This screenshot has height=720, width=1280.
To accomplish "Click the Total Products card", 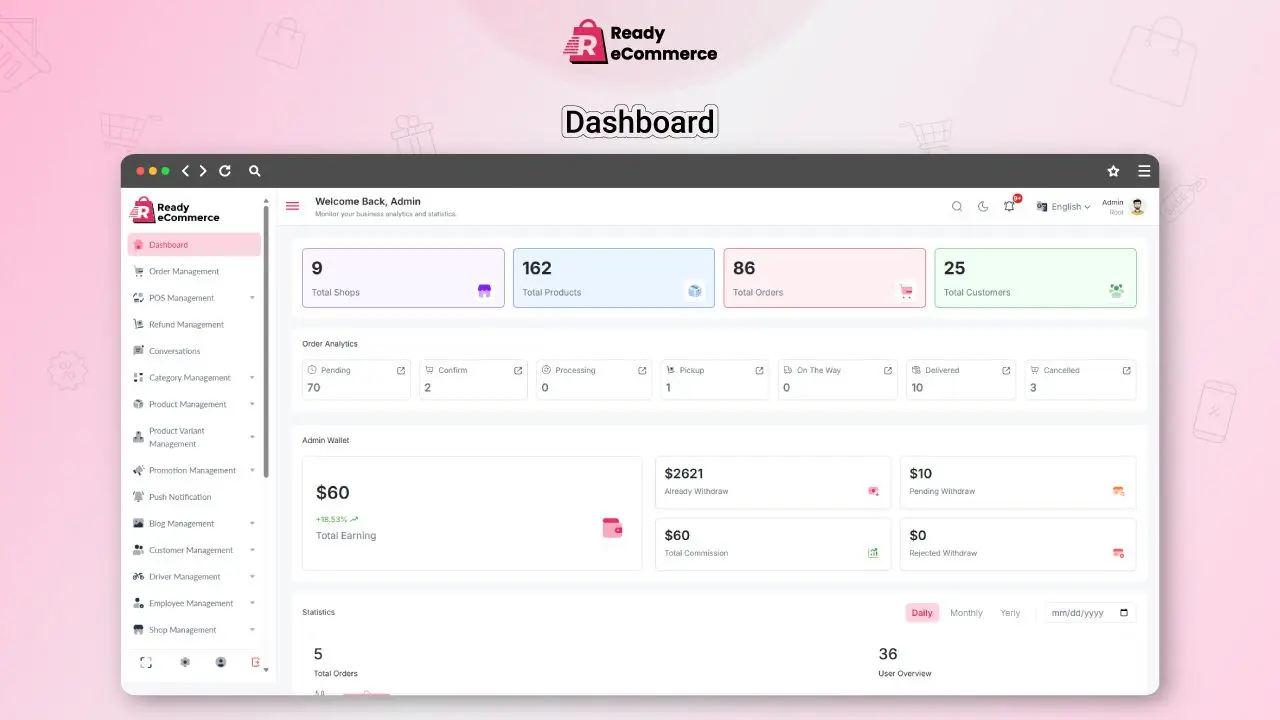I will tap(613, 278).
